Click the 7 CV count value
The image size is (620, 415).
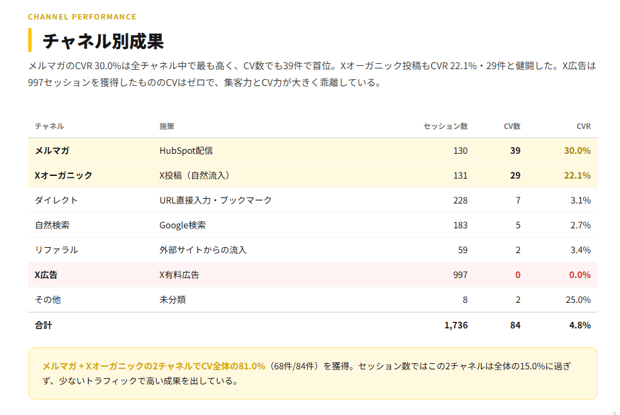518,200
